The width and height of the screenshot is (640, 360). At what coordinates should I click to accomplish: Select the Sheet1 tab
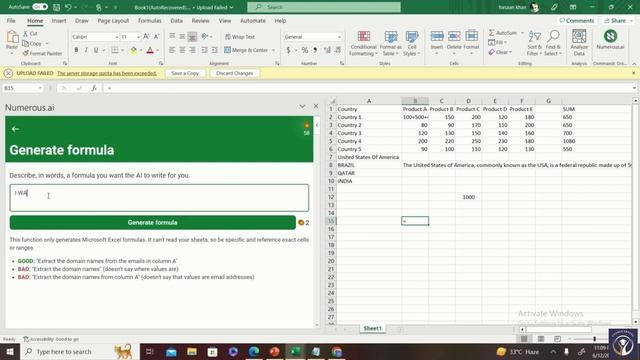click(x=372, y=328)
